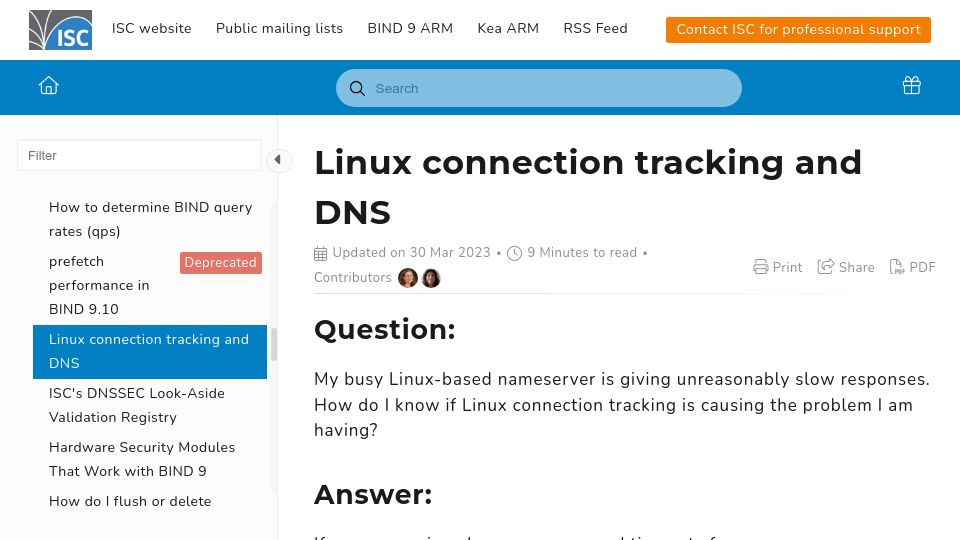Click the Share icon
960x540 pixels.
(x=825, y=267)
